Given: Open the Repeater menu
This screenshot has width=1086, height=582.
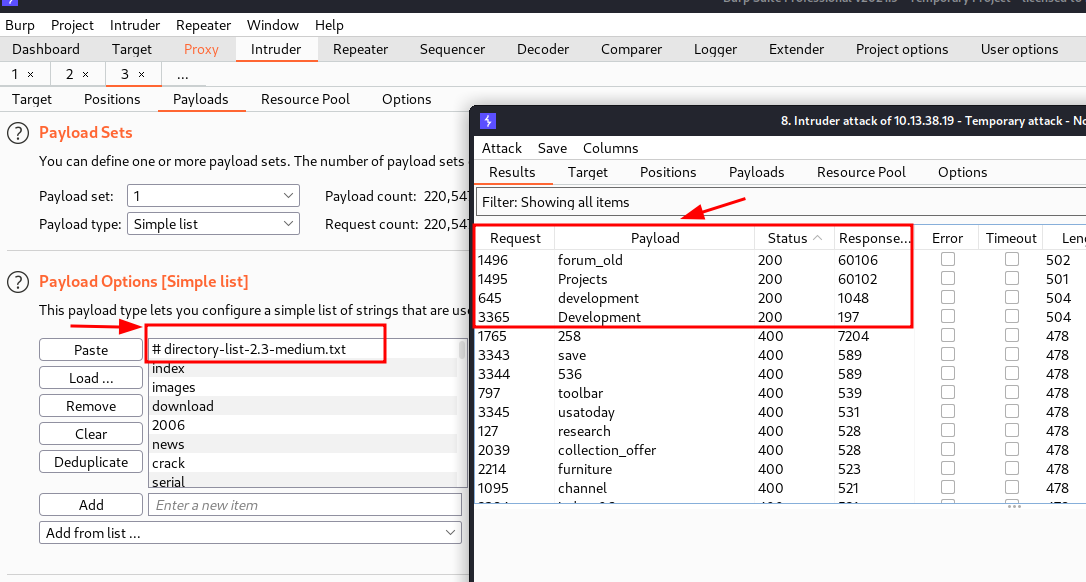Looking at the screenshot, I should [203, 26].
